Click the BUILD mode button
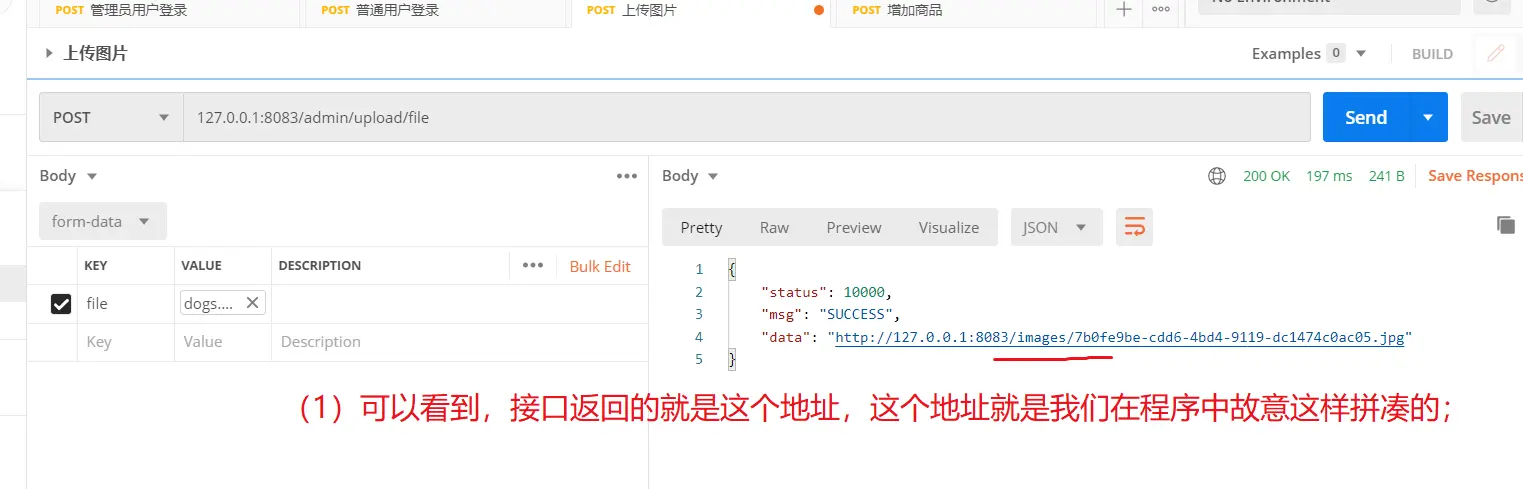Viewport: 1523px width, 489px height. [1432, 54]
